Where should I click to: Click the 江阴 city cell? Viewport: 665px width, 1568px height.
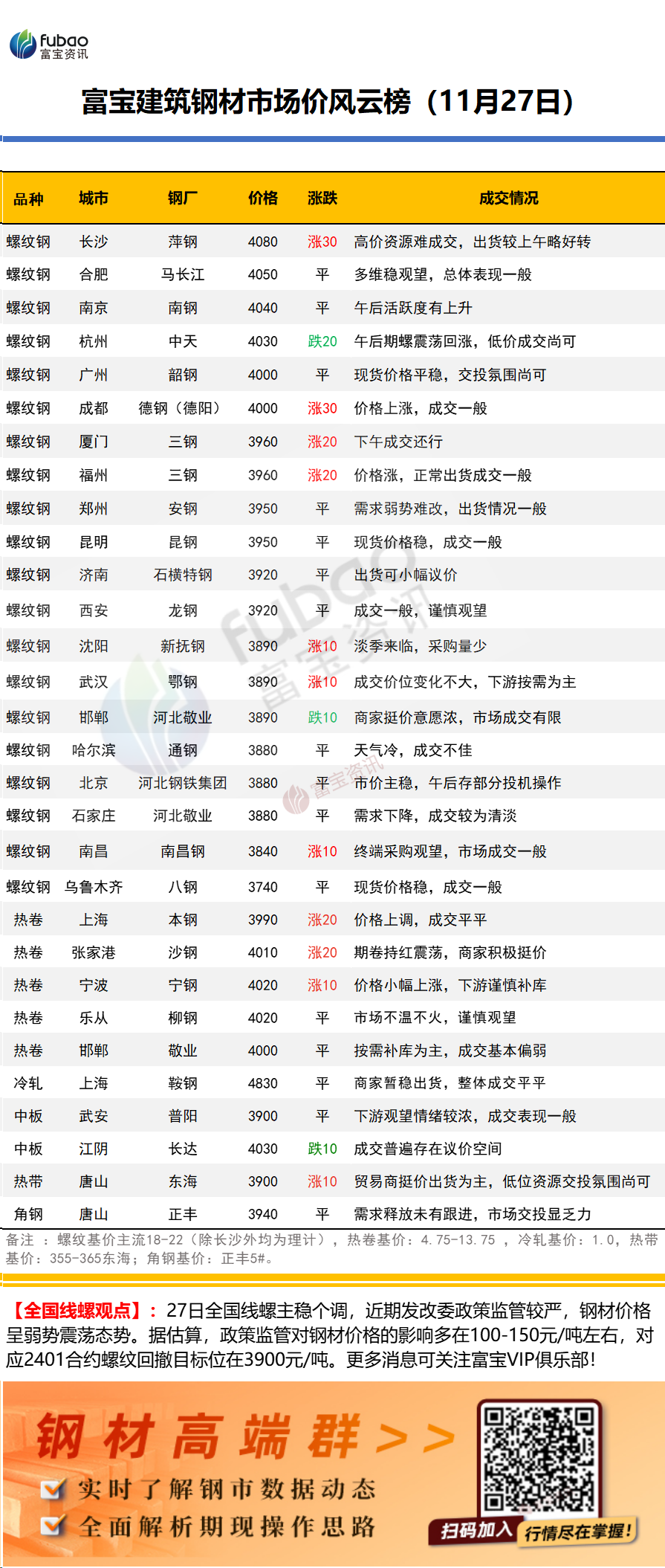point(94,1149)
